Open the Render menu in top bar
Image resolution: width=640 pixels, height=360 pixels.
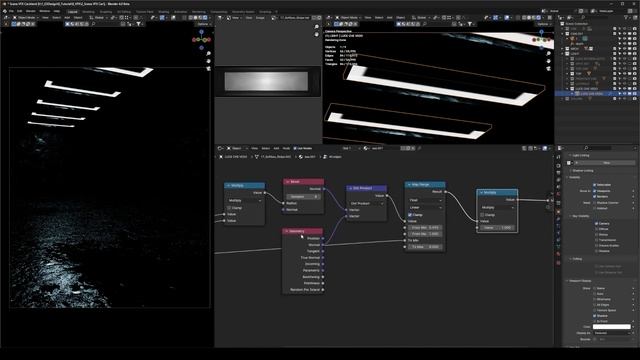click(31, 11)
